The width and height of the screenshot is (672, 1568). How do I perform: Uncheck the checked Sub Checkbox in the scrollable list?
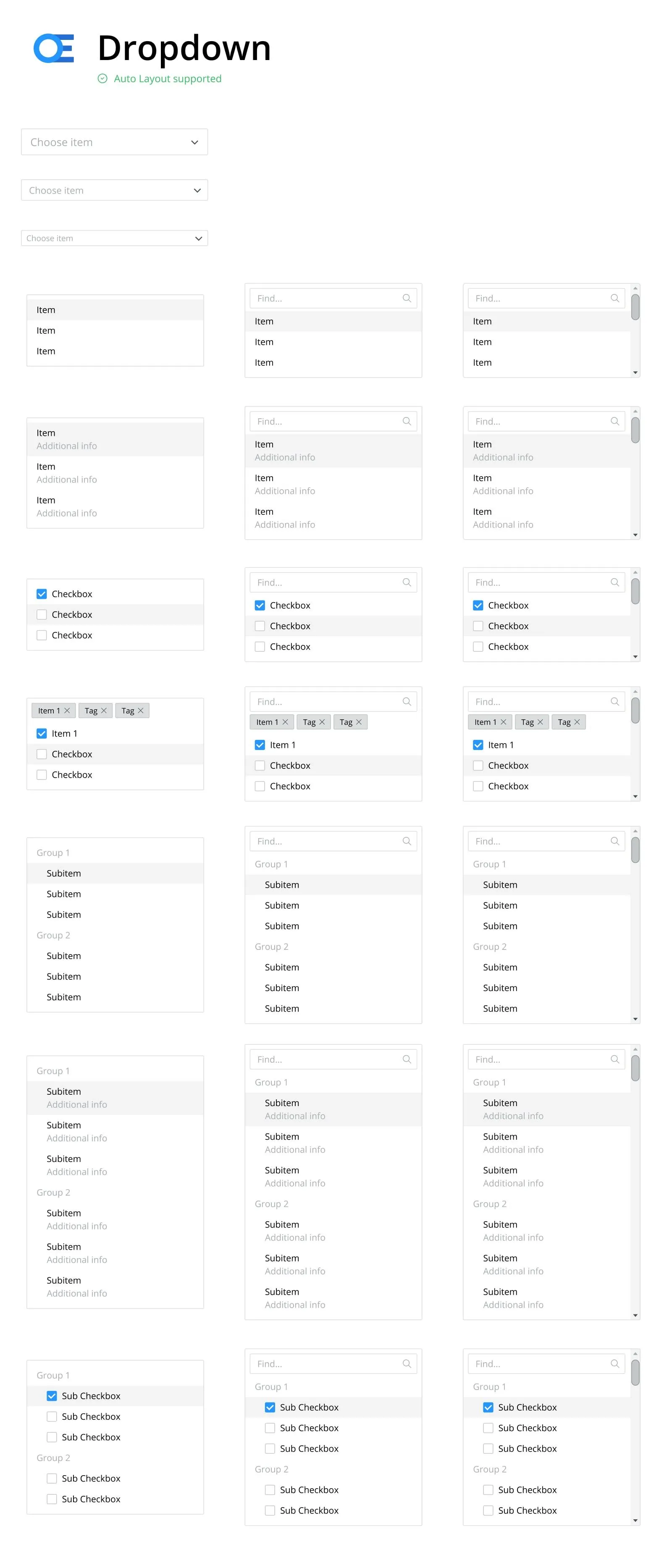click(x=488, y=1407)
